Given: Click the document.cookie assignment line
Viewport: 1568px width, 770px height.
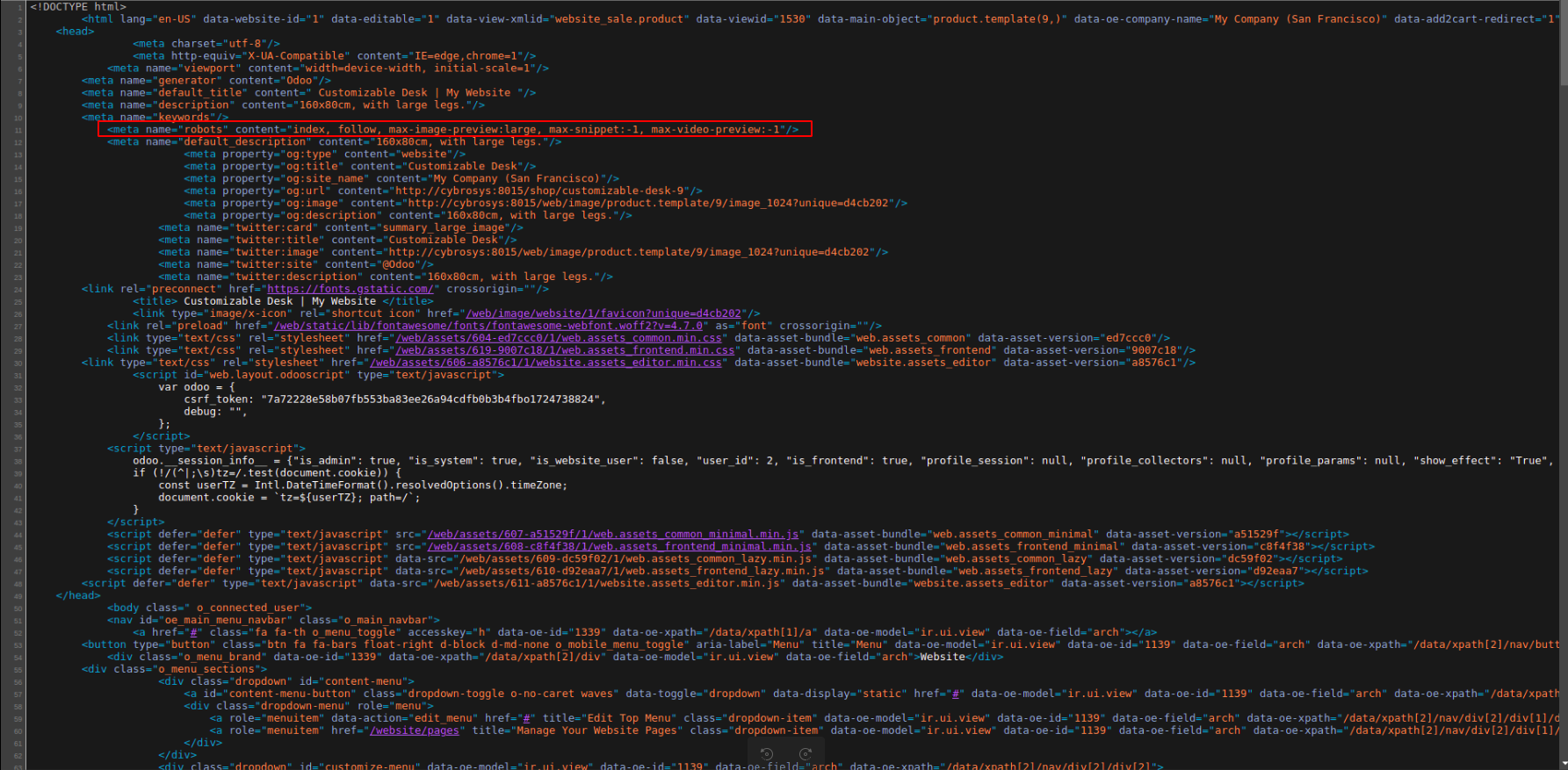Looking at the screenshot, I should 289,498.
